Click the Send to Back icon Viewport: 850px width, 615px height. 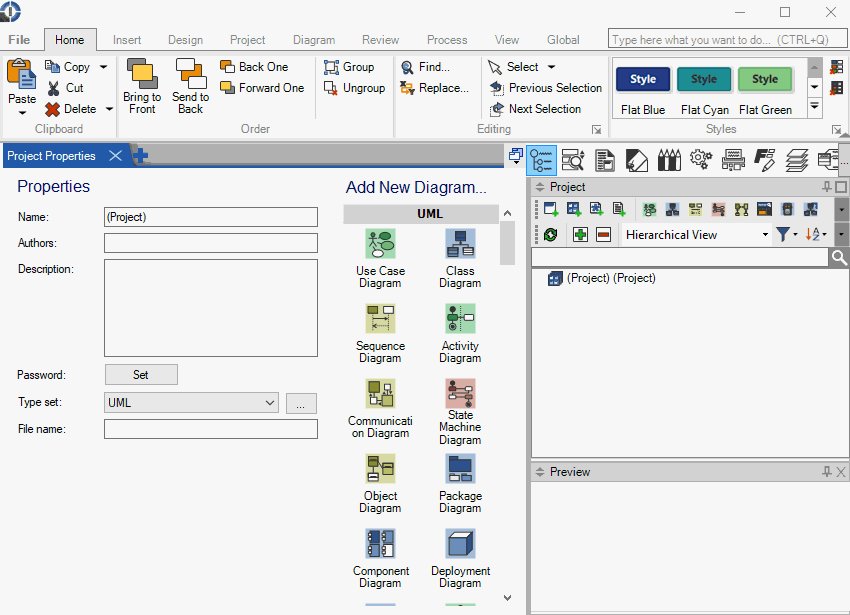click(190, 74)
